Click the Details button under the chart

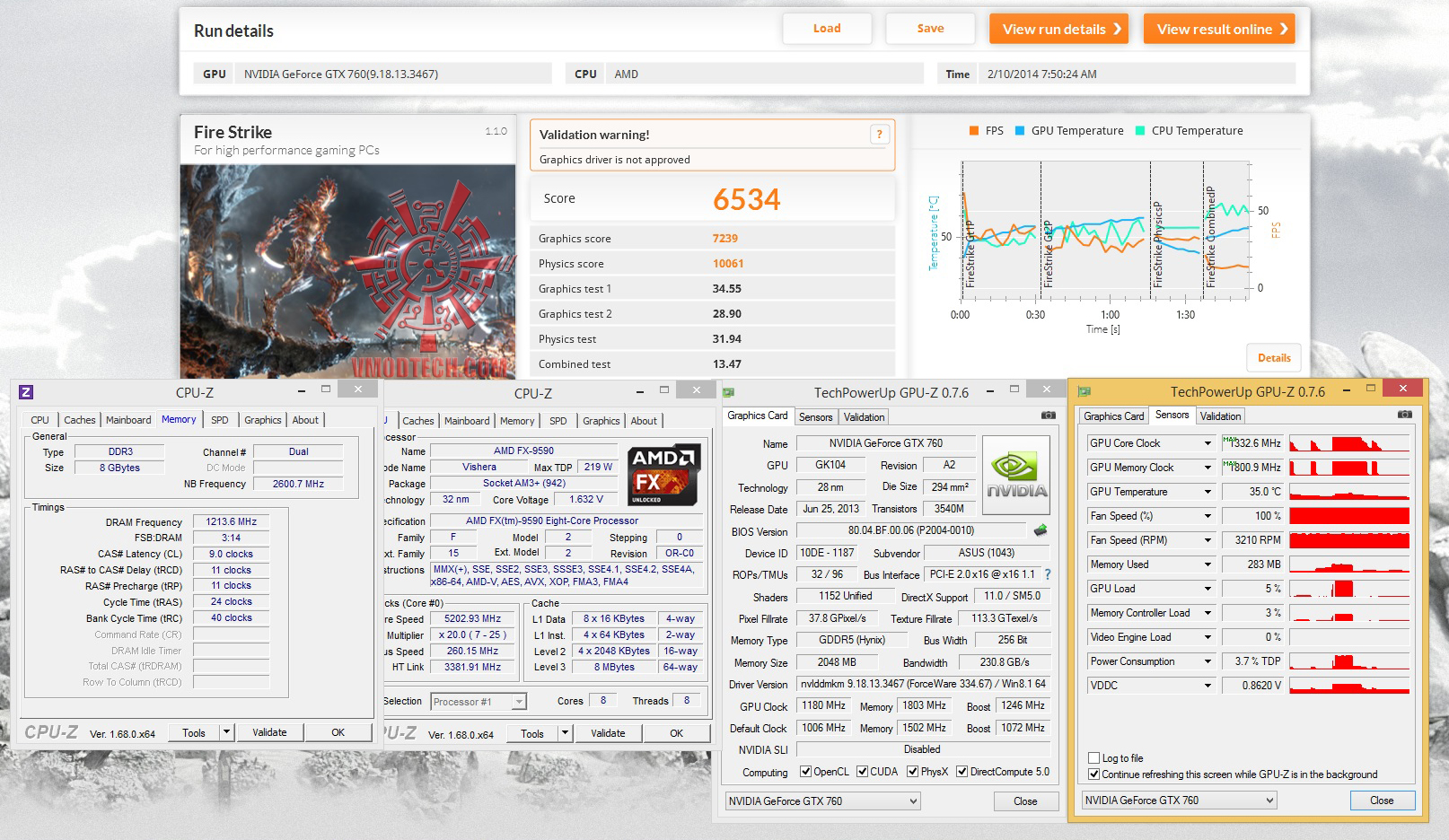pyautogui.click(x=1274, y=357)
